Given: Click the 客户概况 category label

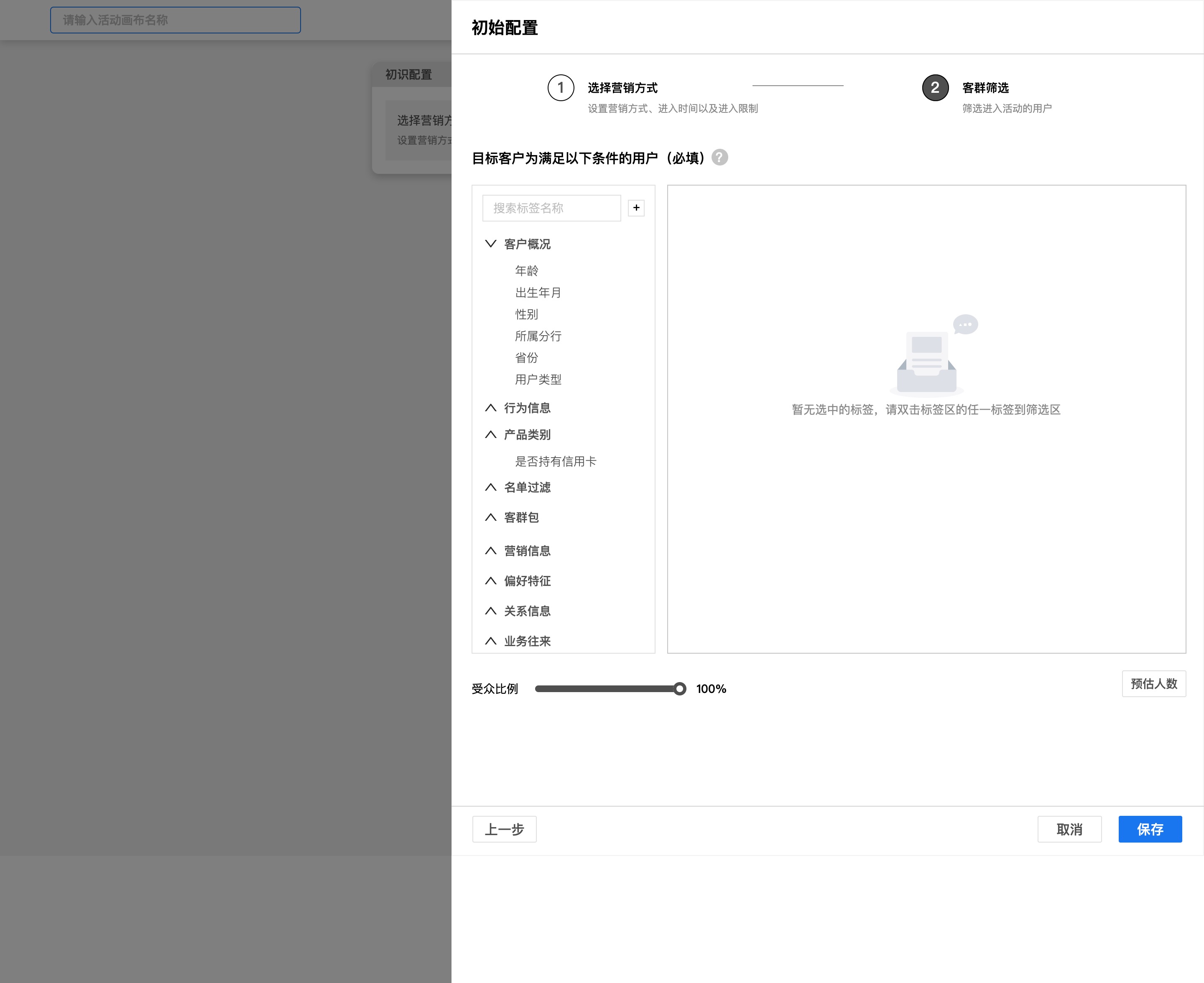Looking at the screenshot, I should click(x=527, y=244).
